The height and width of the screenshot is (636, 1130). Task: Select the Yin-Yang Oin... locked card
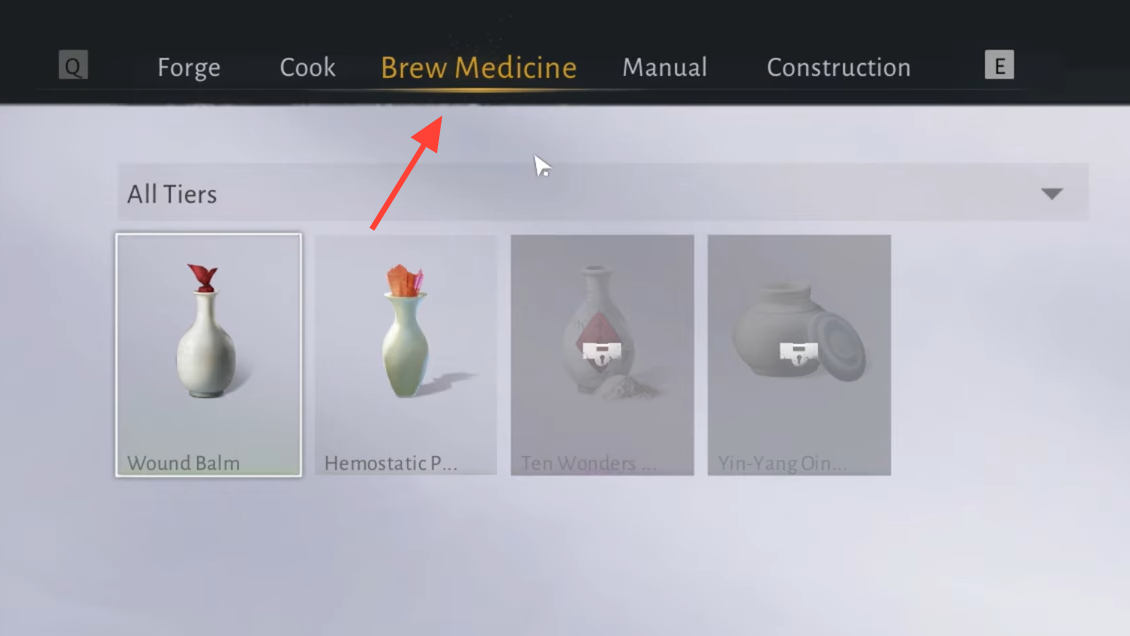pos(799,355)
